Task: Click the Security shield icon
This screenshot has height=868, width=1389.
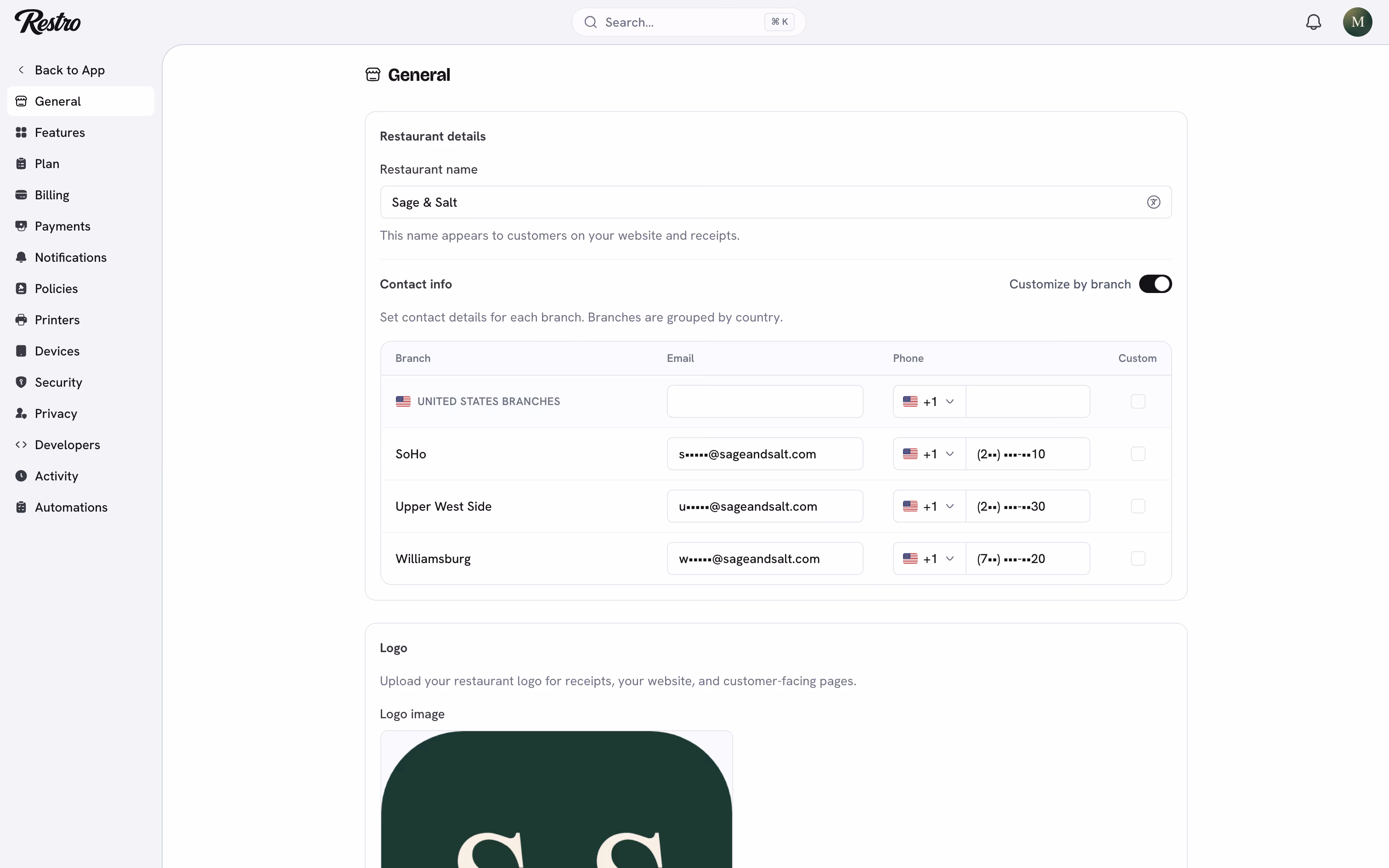Action: pos(21,382)
